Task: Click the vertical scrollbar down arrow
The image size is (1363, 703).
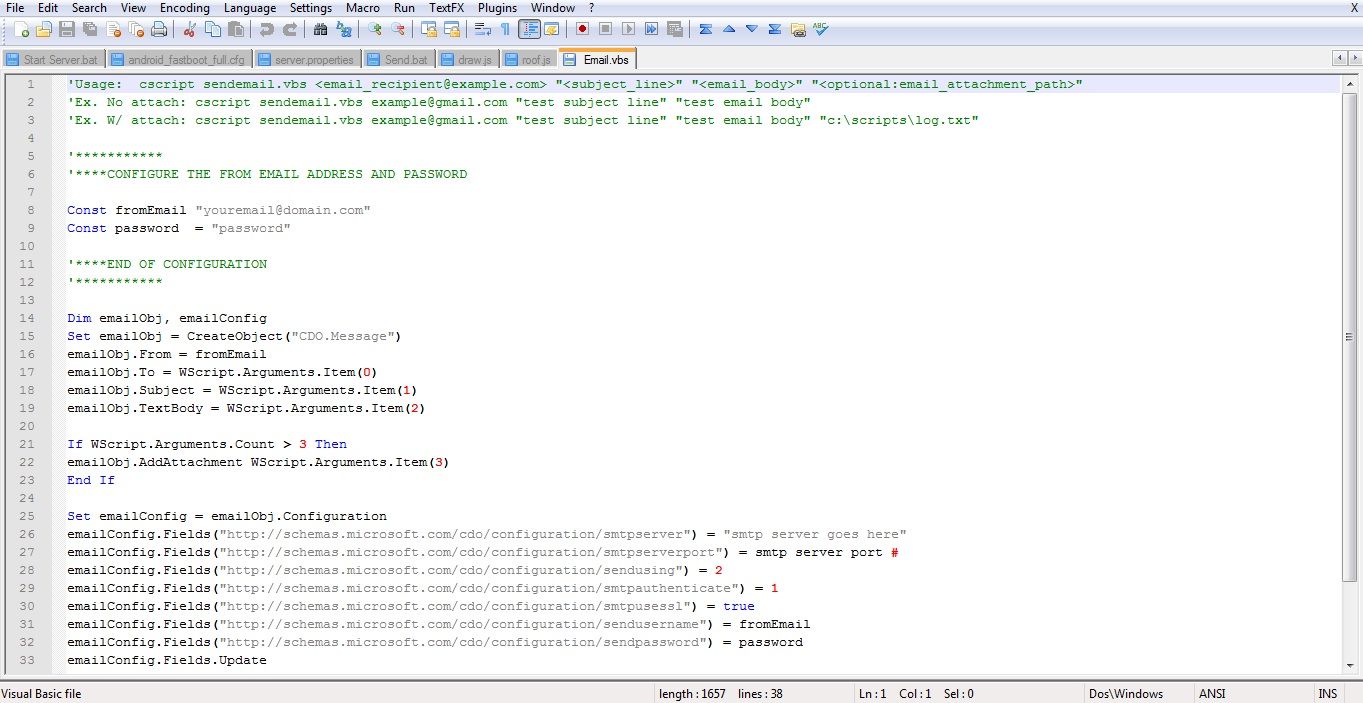Action: (x=1352, y=665)
